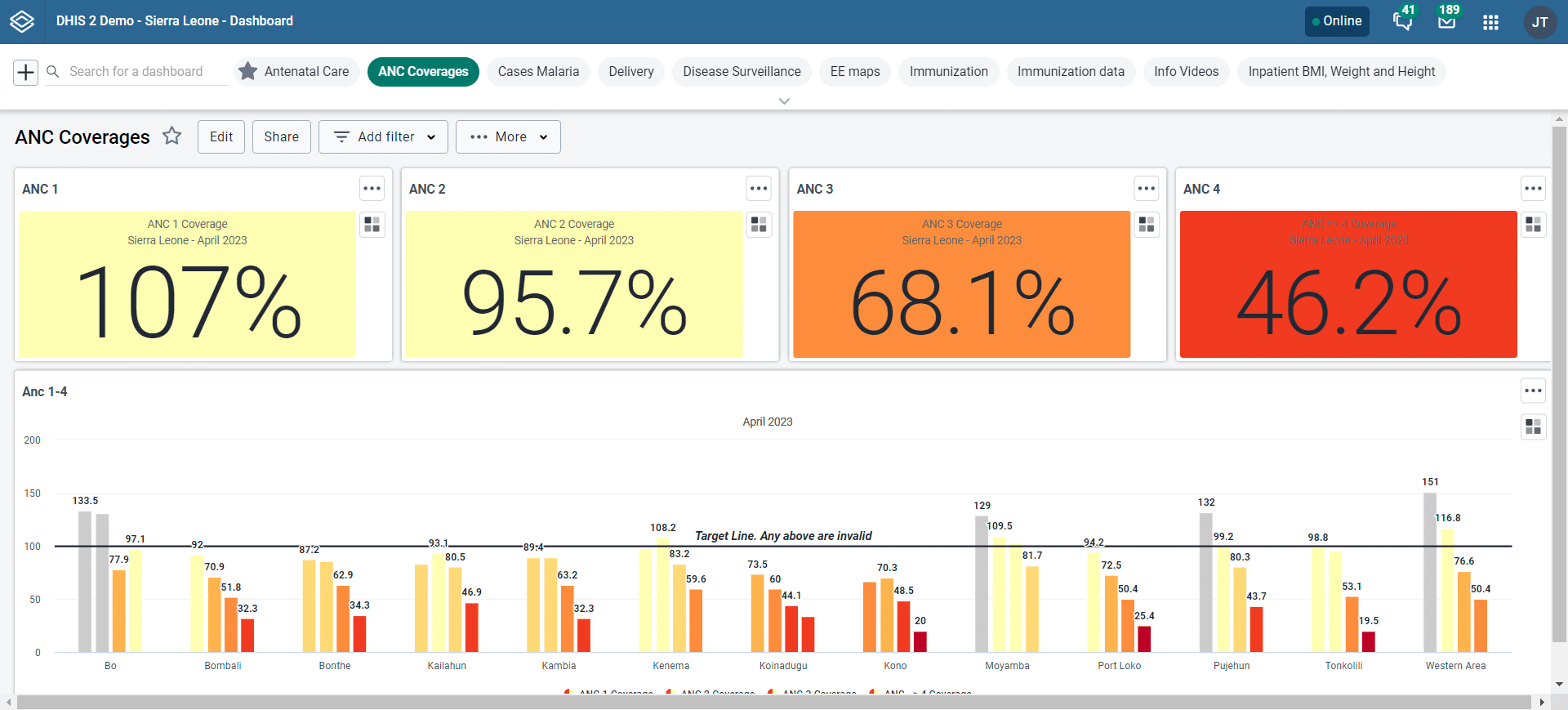Select the Immunization dashboard tab
The height and width of the screenshot is (710, 1568).
pyautogui.click(x=948, y=72)
